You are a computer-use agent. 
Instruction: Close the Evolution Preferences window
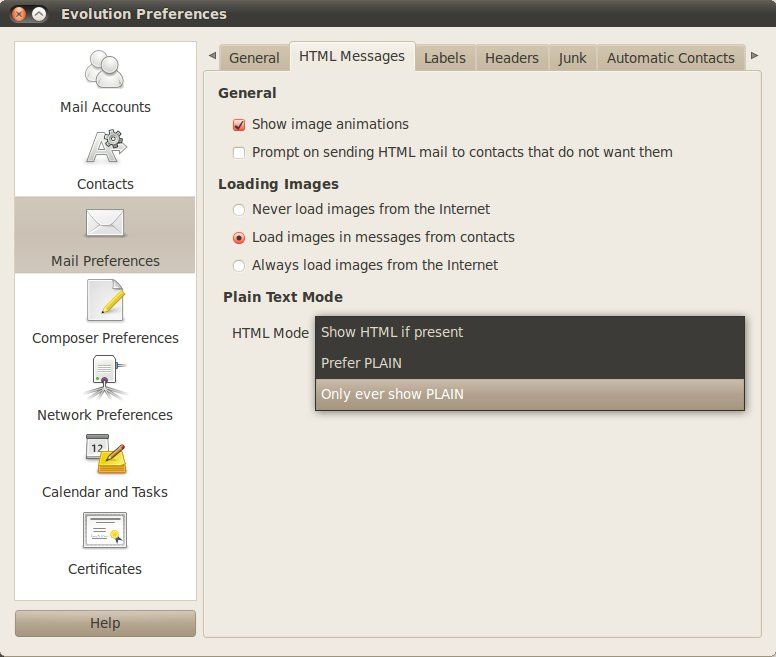click(18, 14)
